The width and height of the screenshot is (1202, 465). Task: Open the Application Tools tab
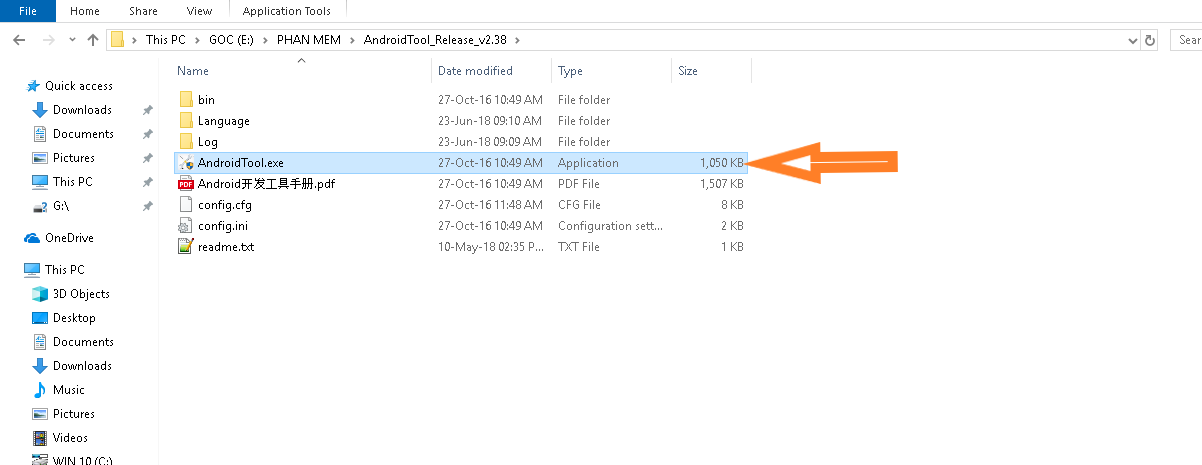[286, 11]
